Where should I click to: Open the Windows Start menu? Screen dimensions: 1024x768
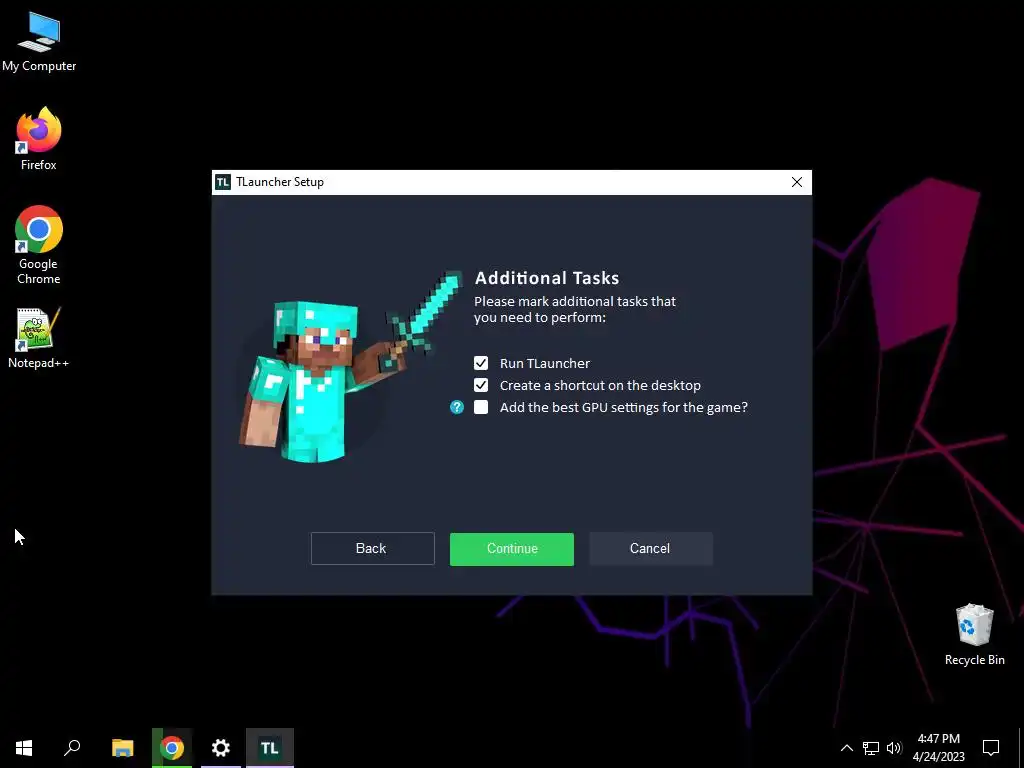tap(24, 748)
